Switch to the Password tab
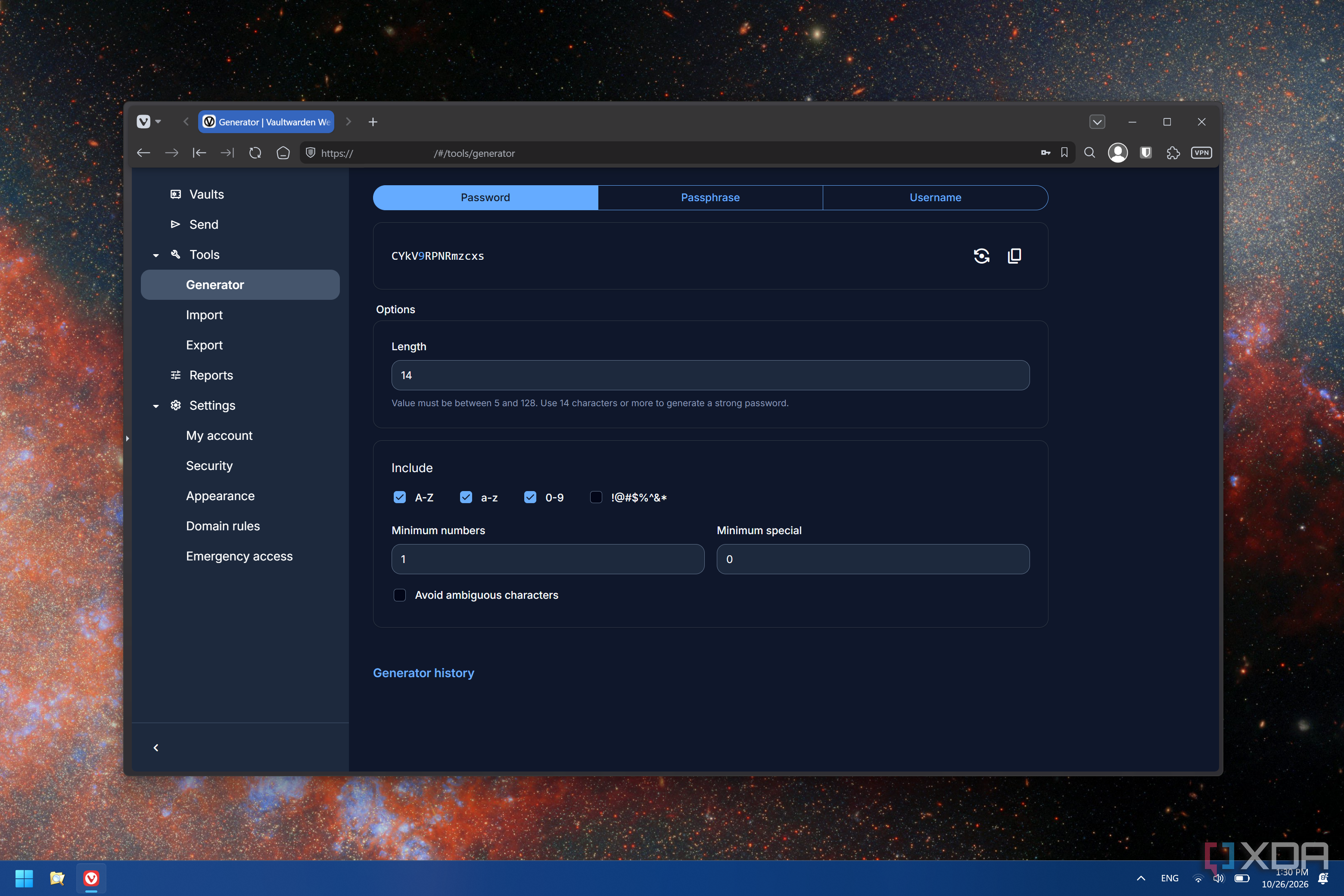1344x896 pixels. point(485,198)
